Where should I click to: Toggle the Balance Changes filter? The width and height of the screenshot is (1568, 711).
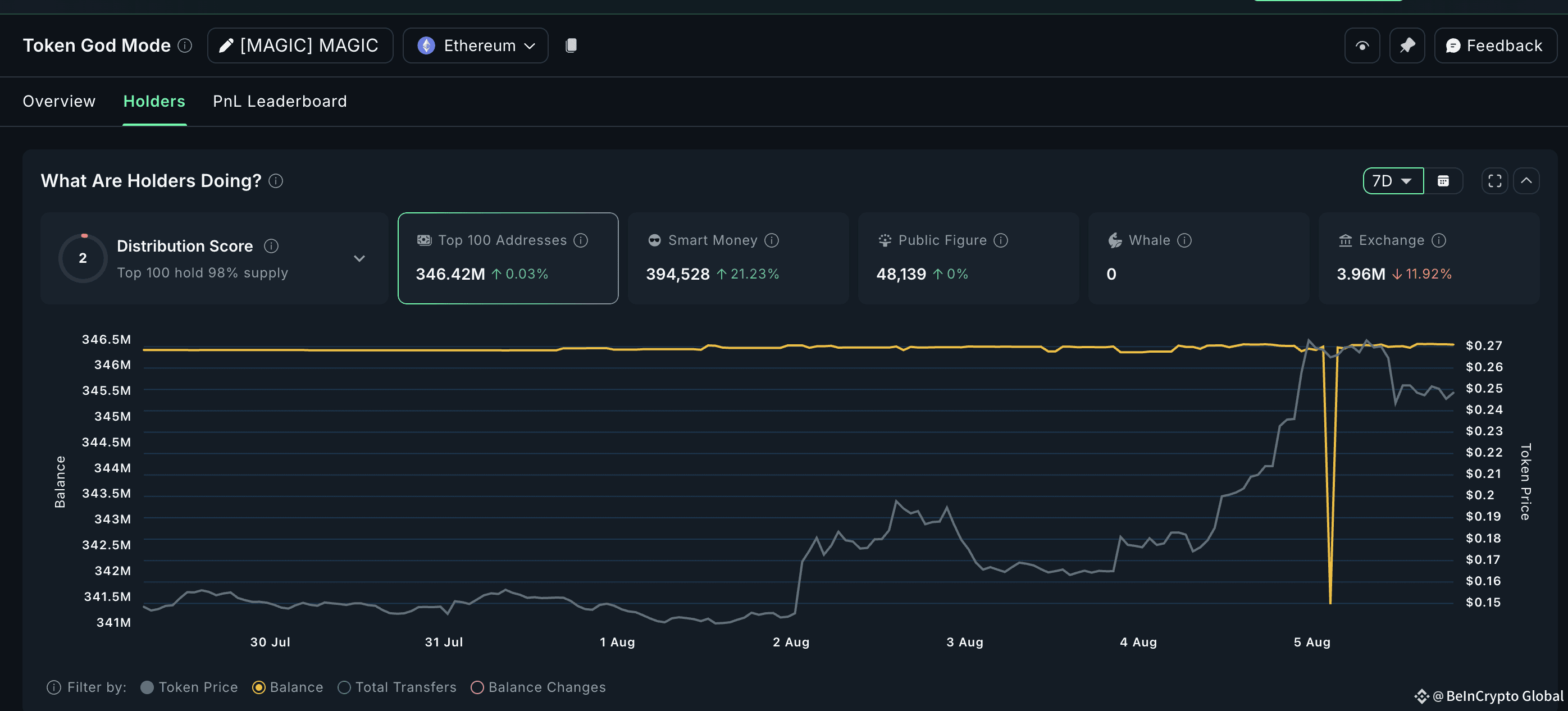click(539, 687)
